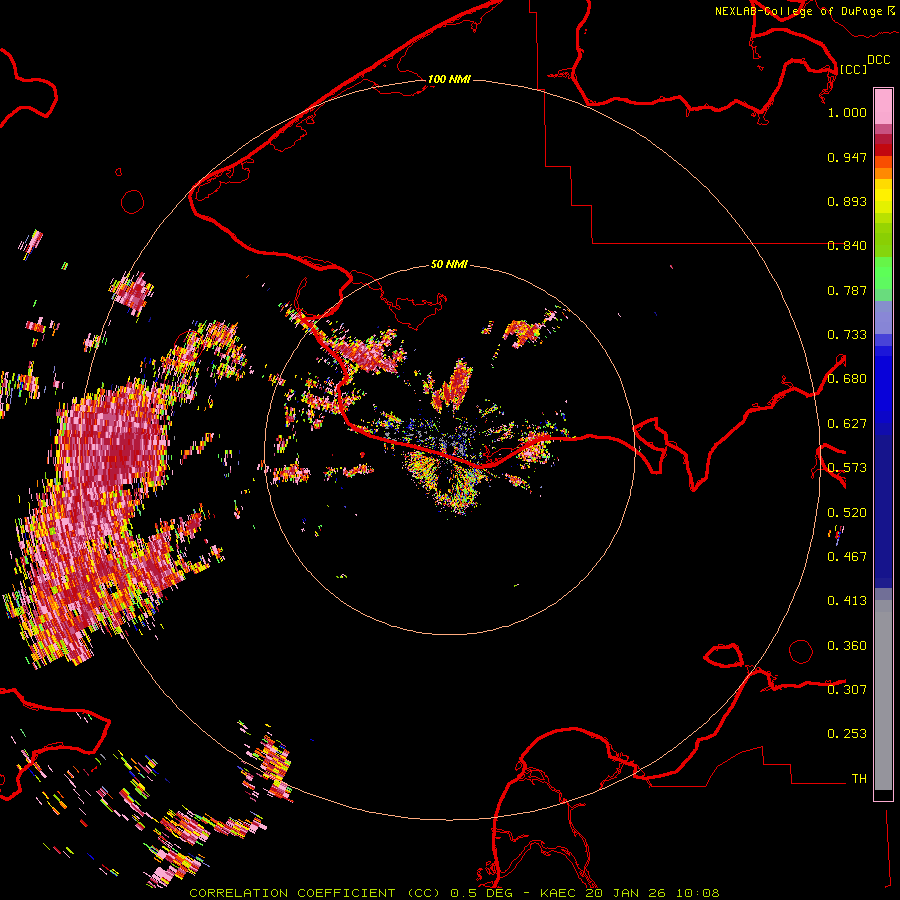The height and width of the screenshot is (900, 900).
Task: Click the 0.307 color scale label
Action: 847,690
